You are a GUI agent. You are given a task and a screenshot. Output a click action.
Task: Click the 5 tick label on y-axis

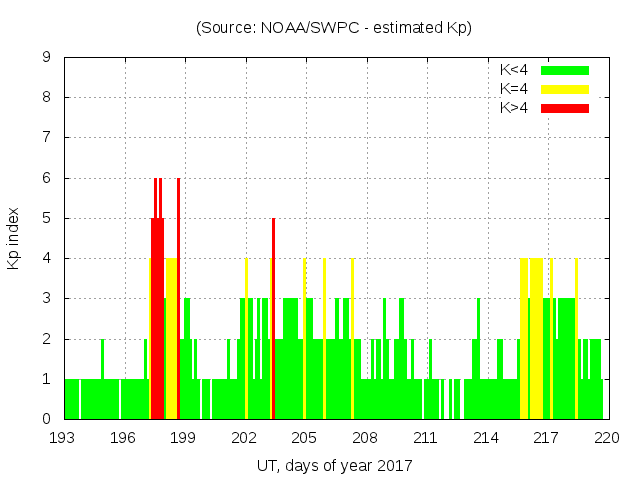pos(47,218)
